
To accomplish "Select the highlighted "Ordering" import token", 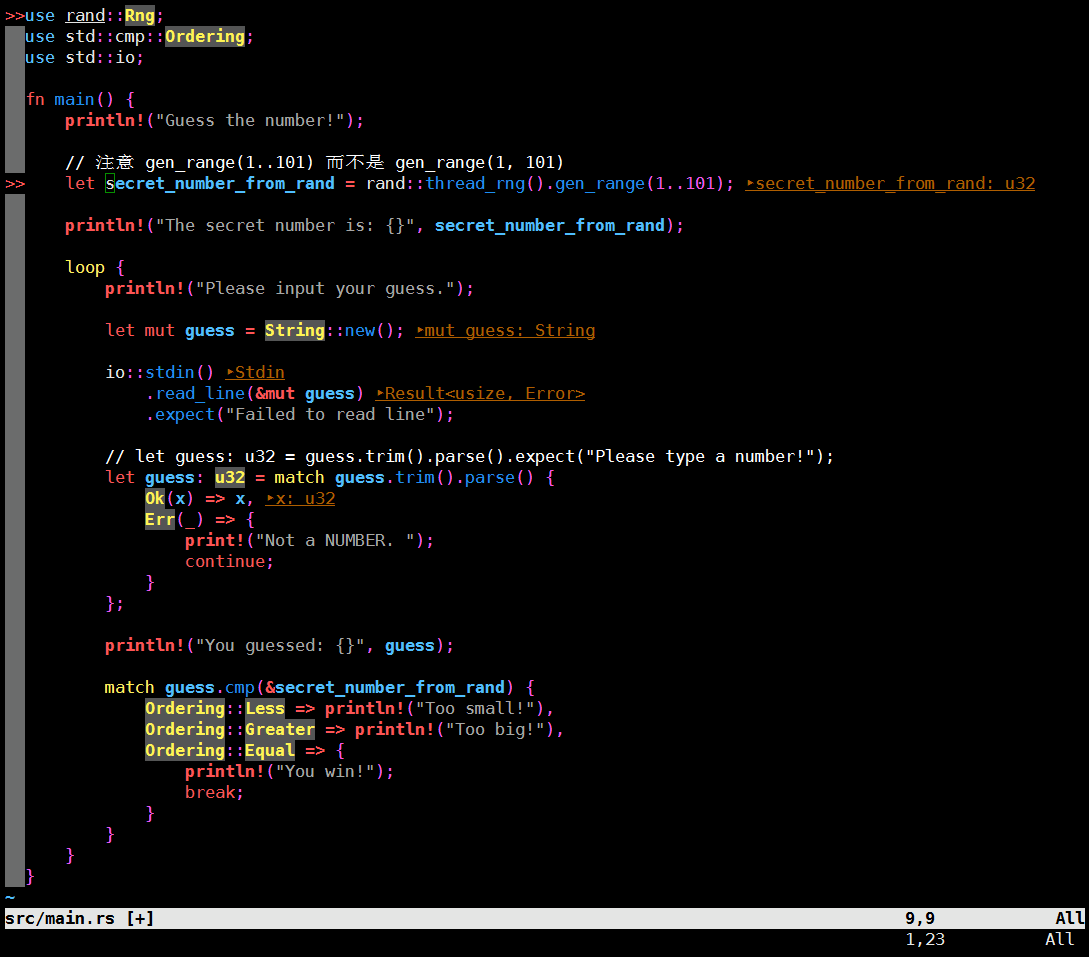I will [x=204, y=36].
